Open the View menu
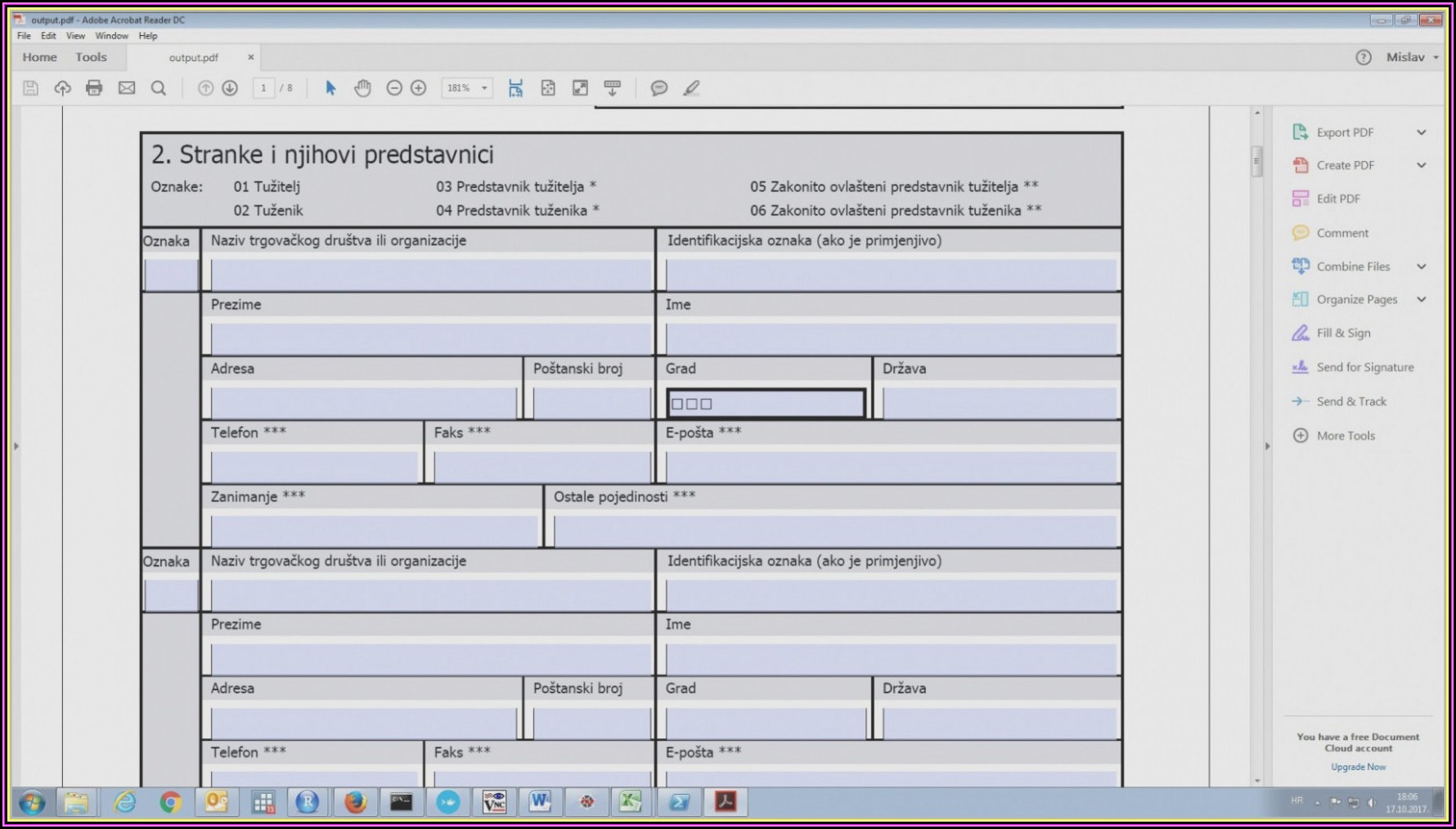This screenshot has width=1456, height=829. click(x=75, y=36)
